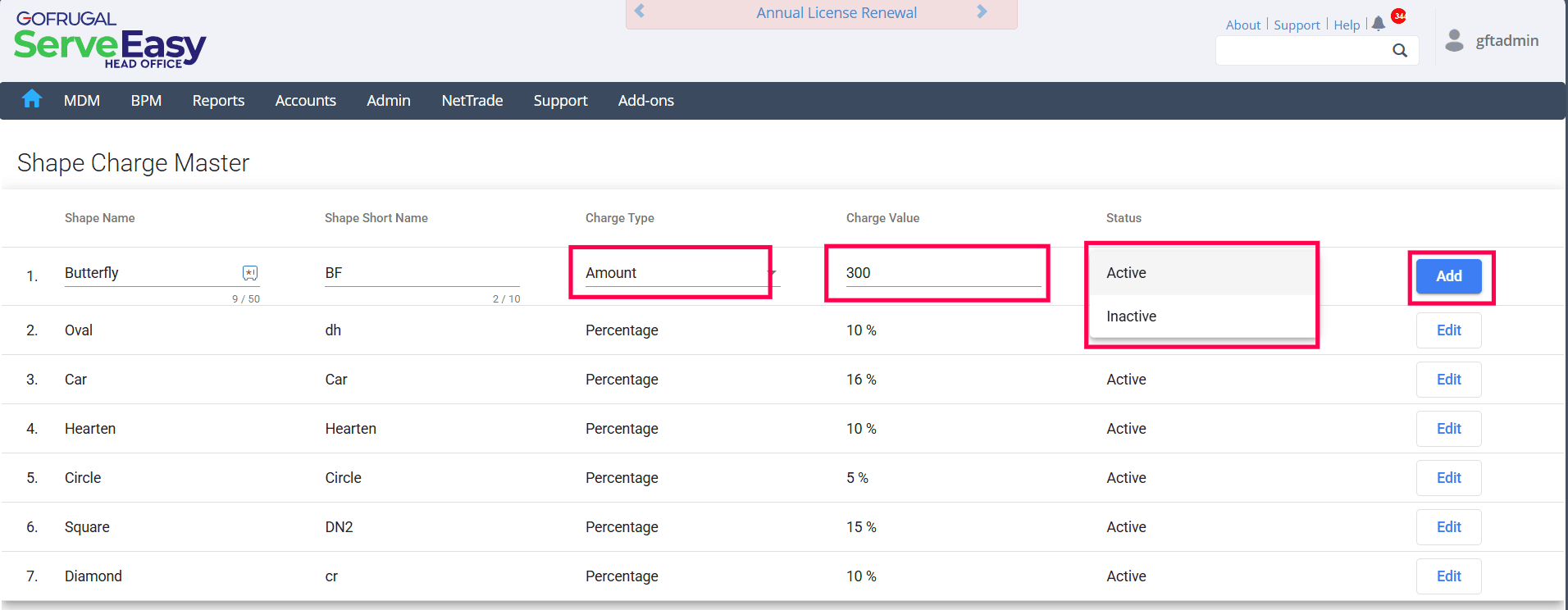
Task: Select Inactive from the Status dropdown
Action: [1131, 316]
